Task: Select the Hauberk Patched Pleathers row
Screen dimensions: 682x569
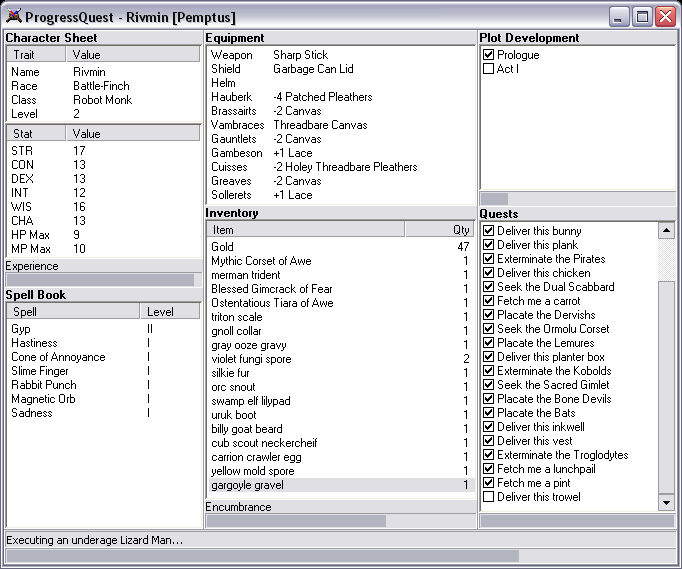Action: click(341, 97)
